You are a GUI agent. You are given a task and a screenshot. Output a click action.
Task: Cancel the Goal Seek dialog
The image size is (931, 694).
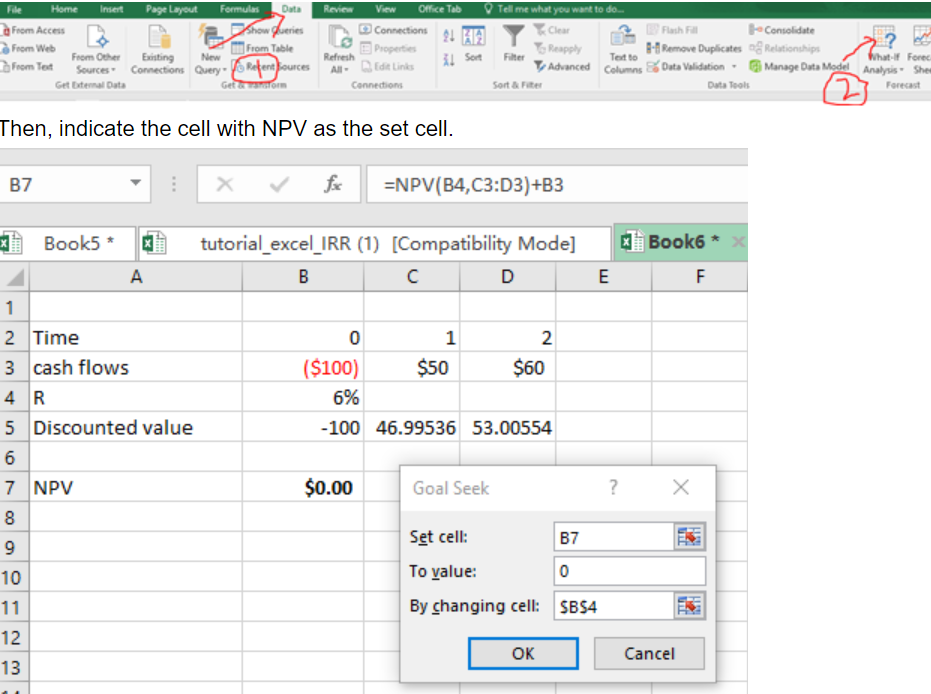pyautogui.click(x=649, y=653)
